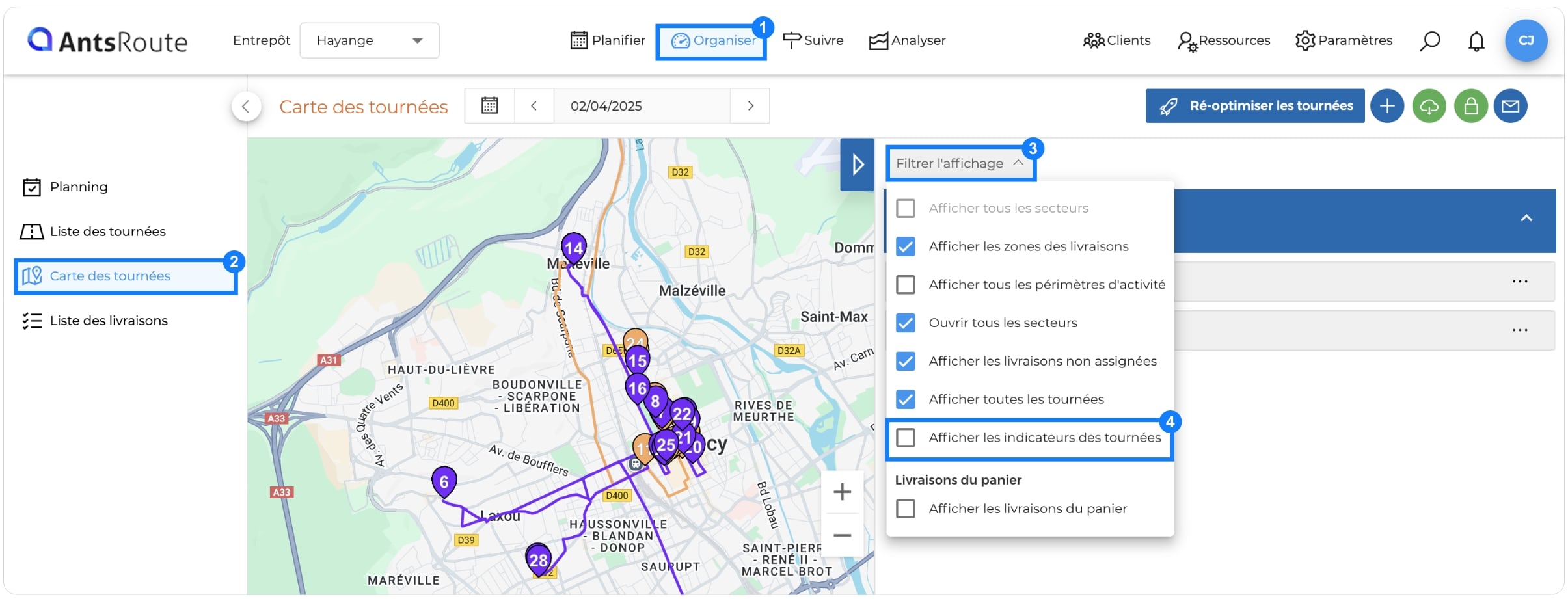Click the Entrepôt label
Image resolution: width=1568 pixels, height=599 pixels.
pyautogui.click(x=262, y=40)
